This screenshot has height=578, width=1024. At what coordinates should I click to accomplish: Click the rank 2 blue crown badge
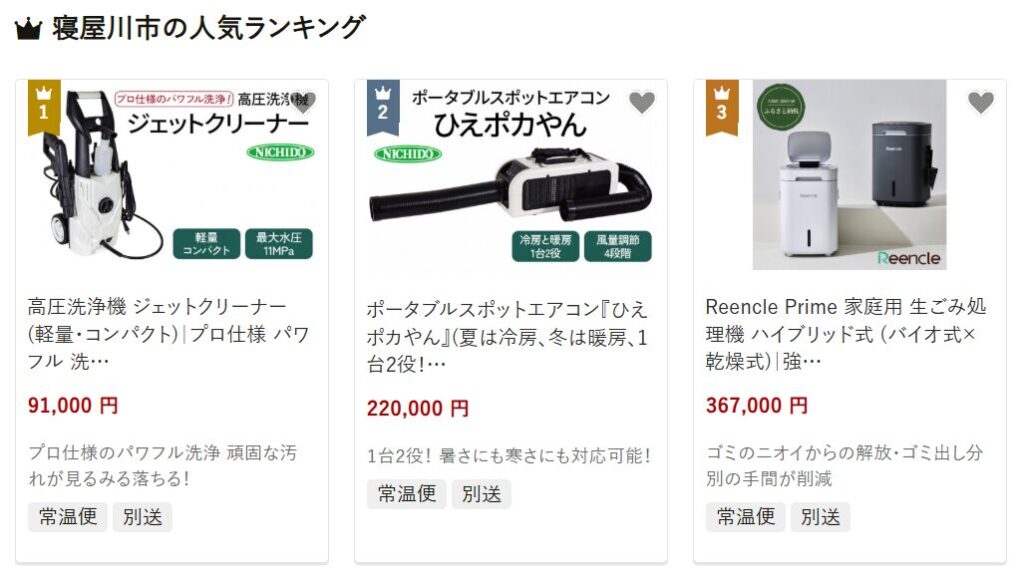(x=383, y=108)
